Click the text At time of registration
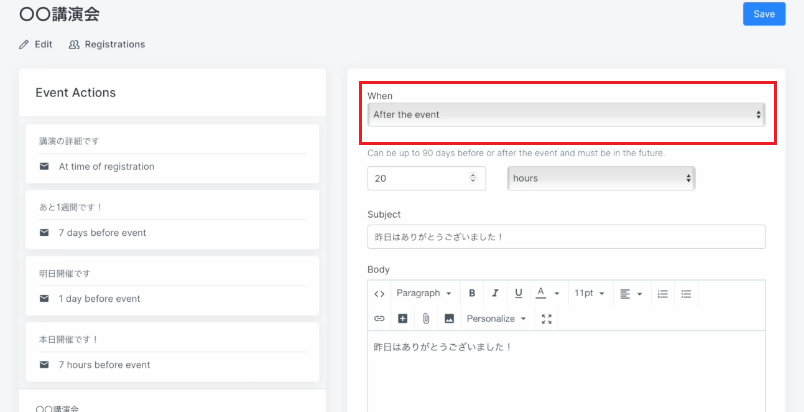This screenshot has width=804, height=412. click(x=107, y=167)
